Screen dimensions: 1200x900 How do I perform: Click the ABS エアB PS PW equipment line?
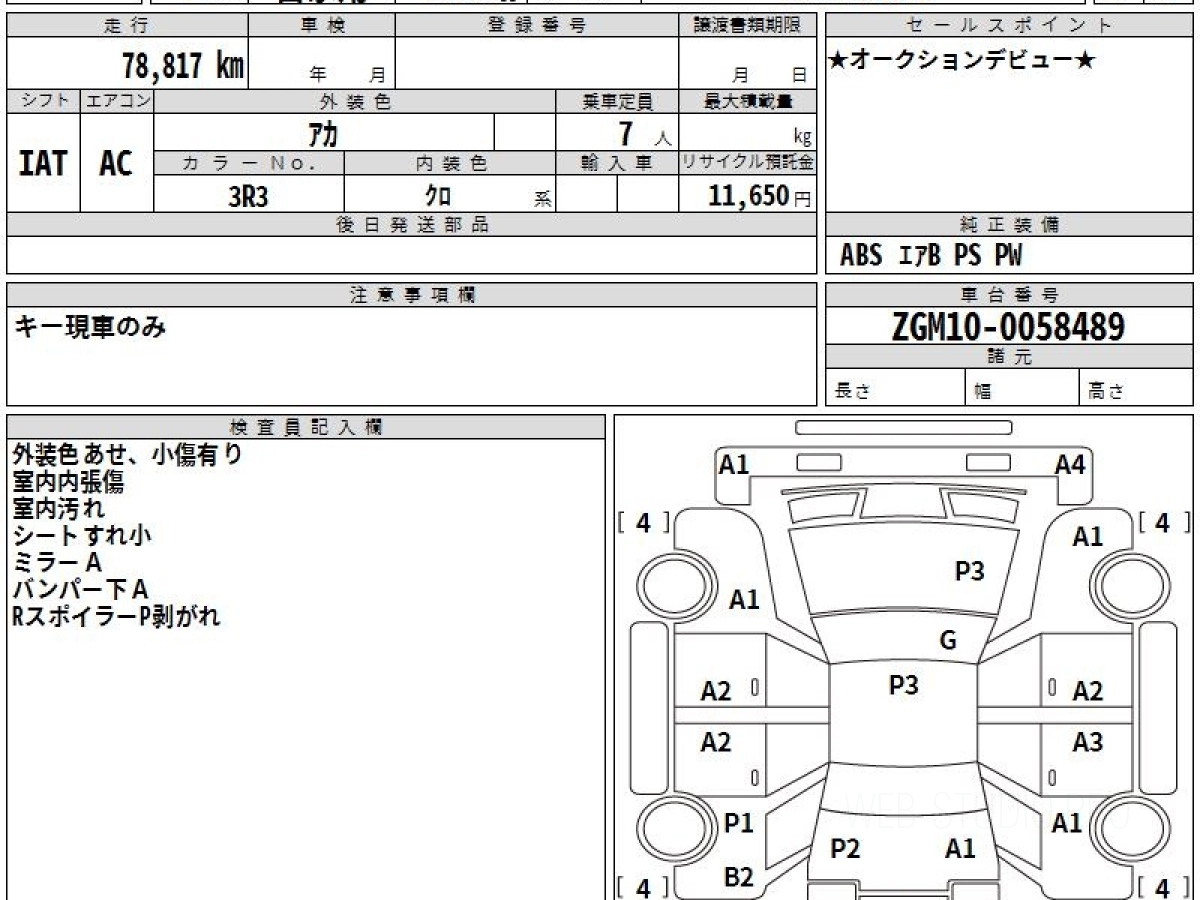tap(931, 256)
